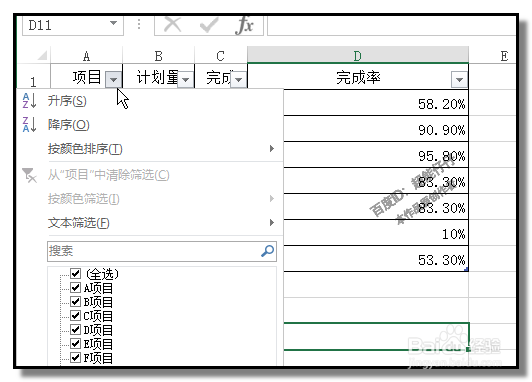Image resolution: width=532 pixels, height=382 pixels.
Task: Click cell showing 53.30%
Action: tap(376, 259)
